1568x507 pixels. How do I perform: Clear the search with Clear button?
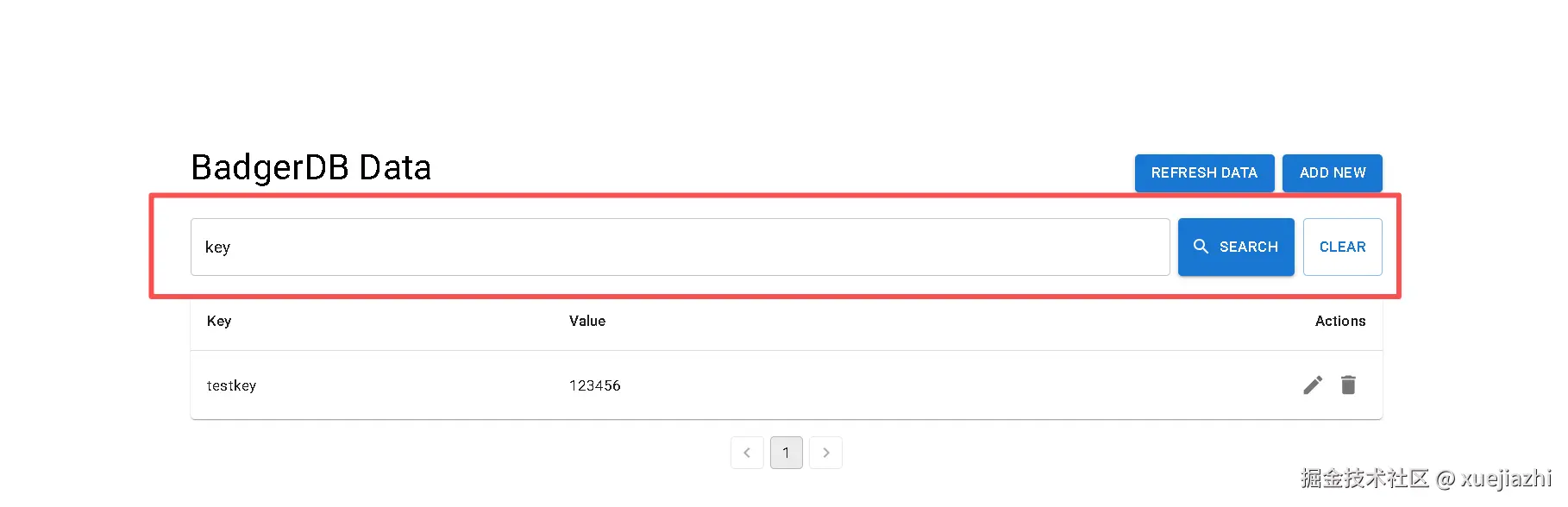coord(1342,247)
